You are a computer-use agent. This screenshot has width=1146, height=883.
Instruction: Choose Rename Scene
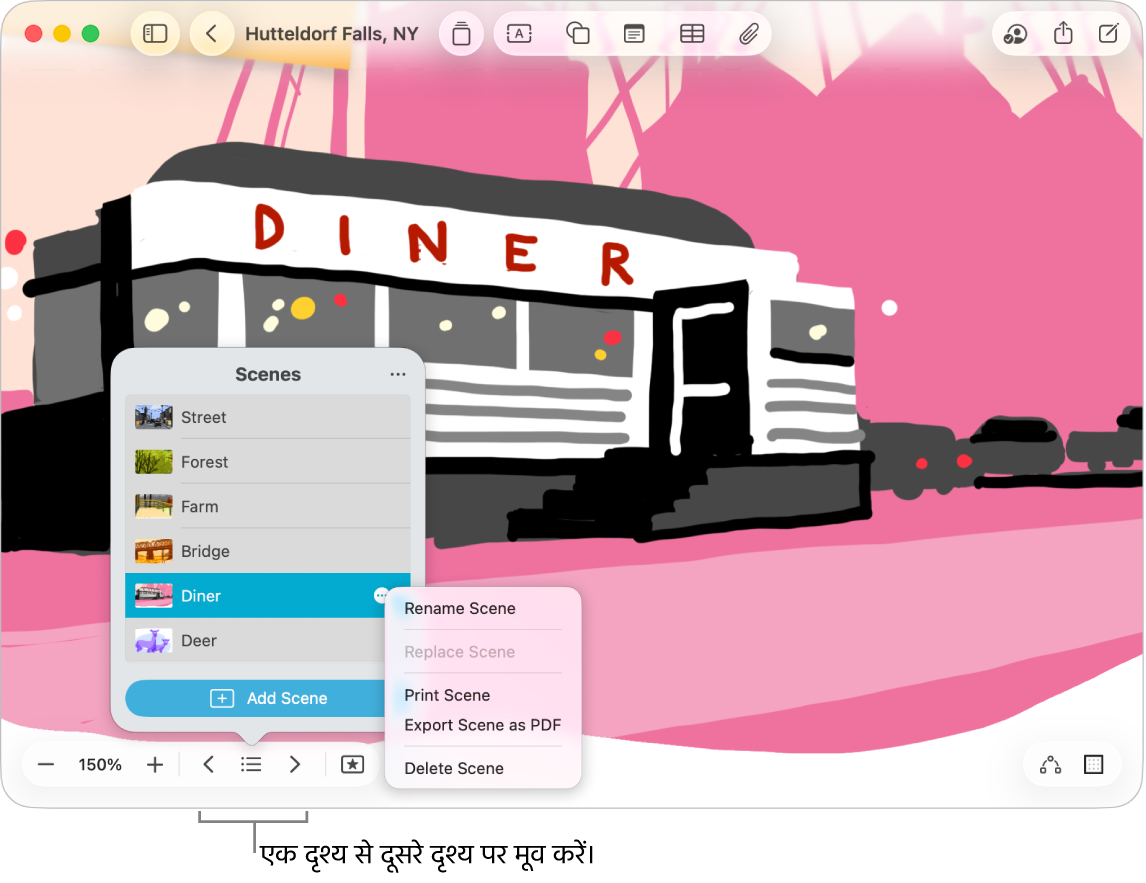460,608
